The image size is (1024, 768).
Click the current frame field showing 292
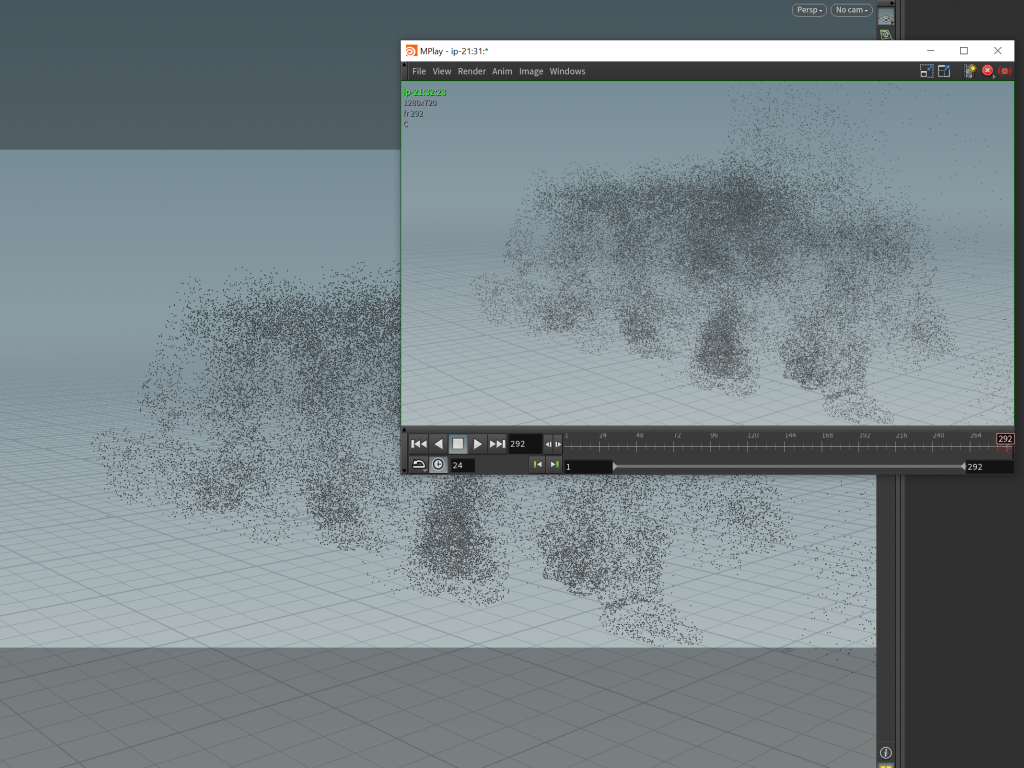525,444
